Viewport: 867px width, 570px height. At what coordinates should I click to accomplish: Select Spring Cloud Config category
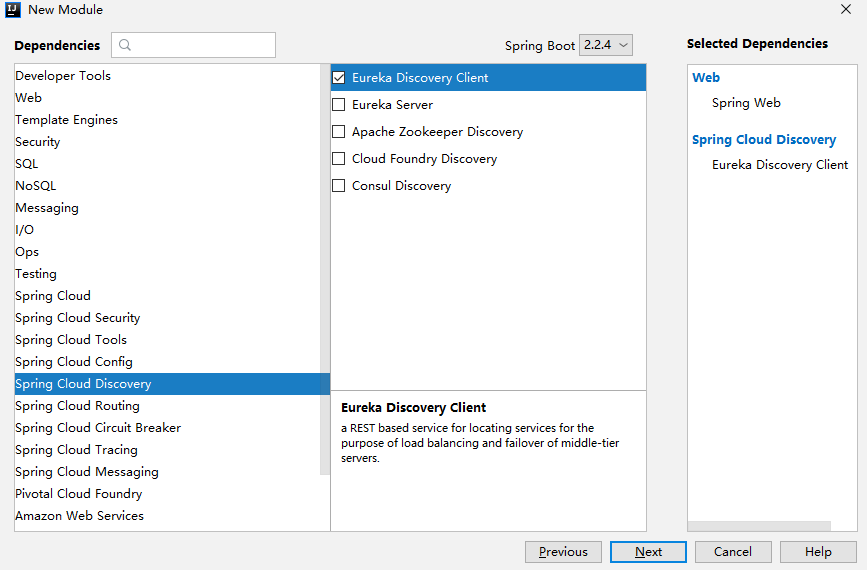point(168,362)
